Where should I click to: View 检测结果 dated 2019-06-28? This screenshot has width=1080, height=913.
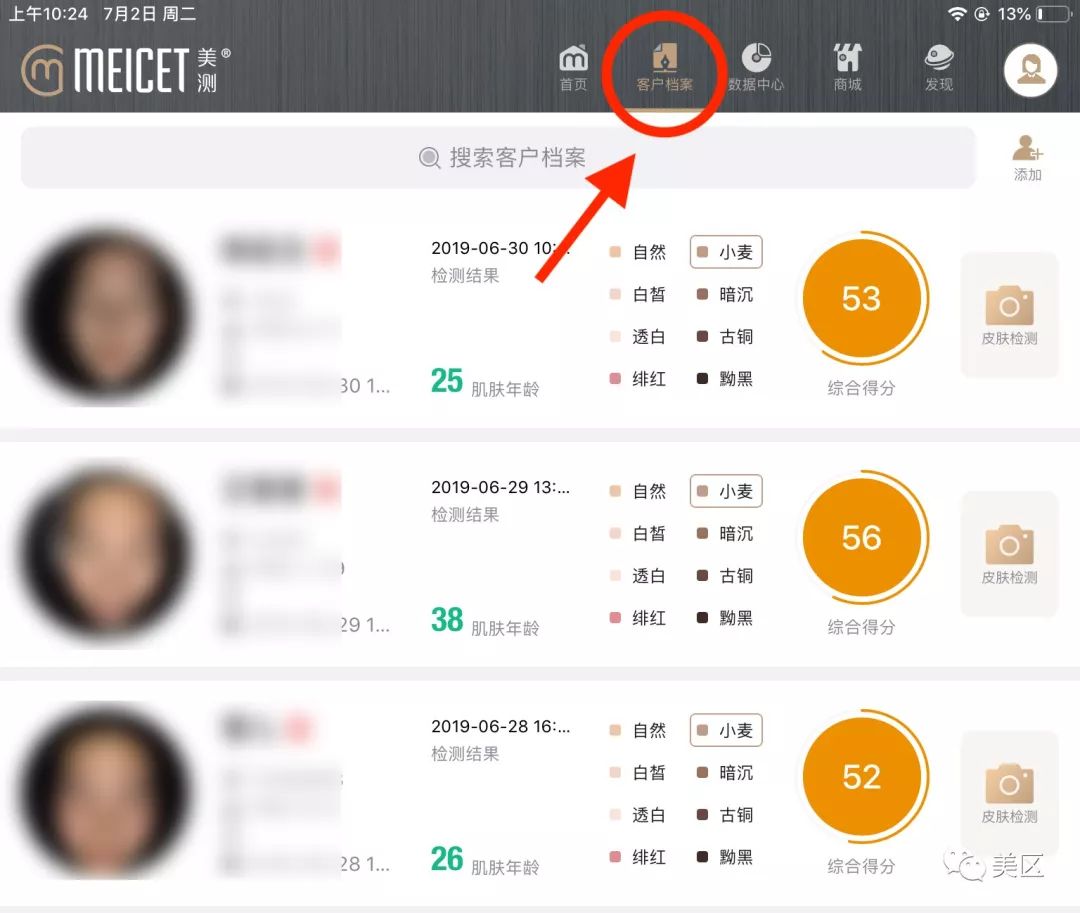pos(465,754)
